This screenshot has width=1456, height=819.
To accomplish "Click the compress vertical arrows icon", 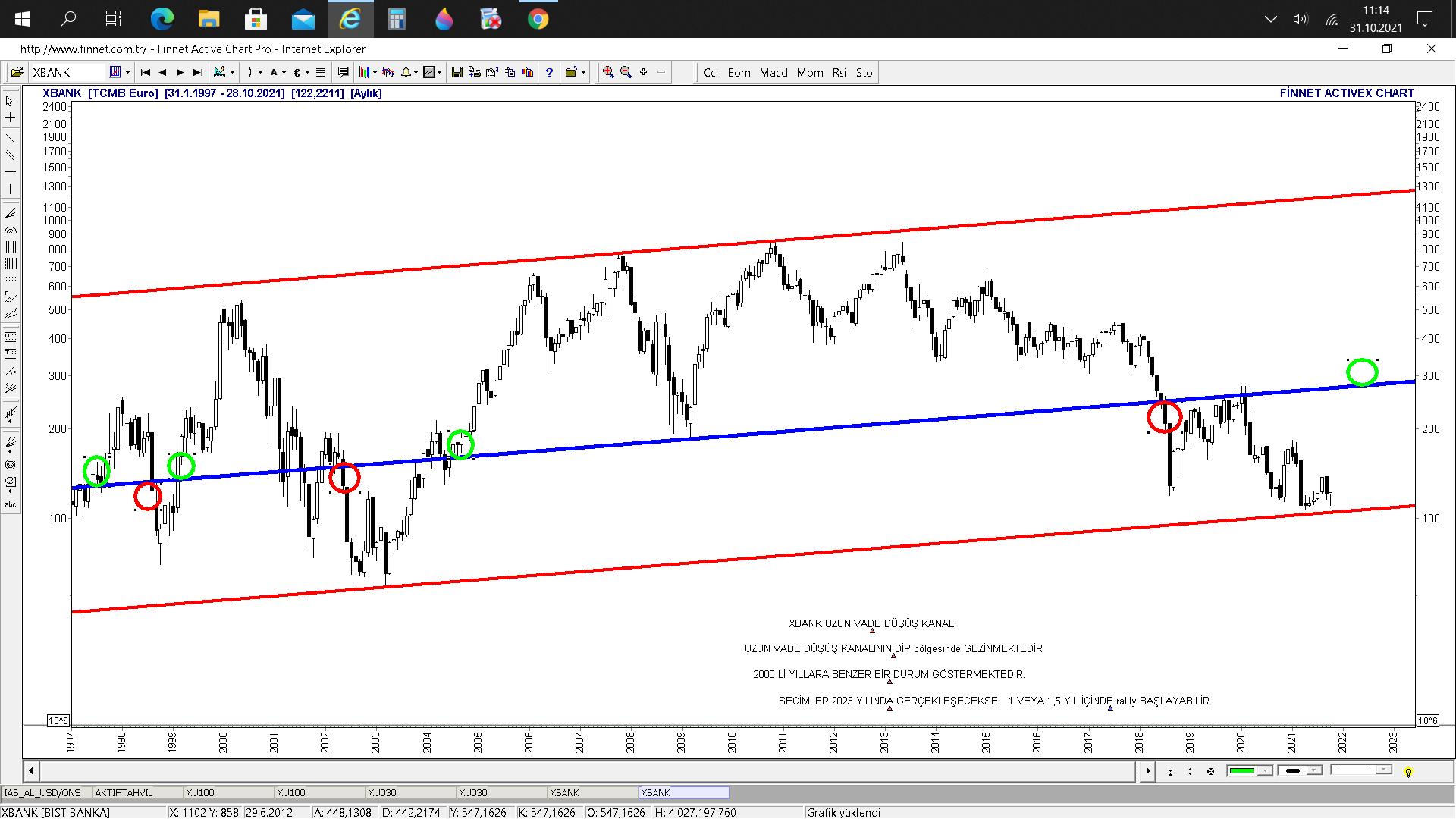I will (1170, 772).
